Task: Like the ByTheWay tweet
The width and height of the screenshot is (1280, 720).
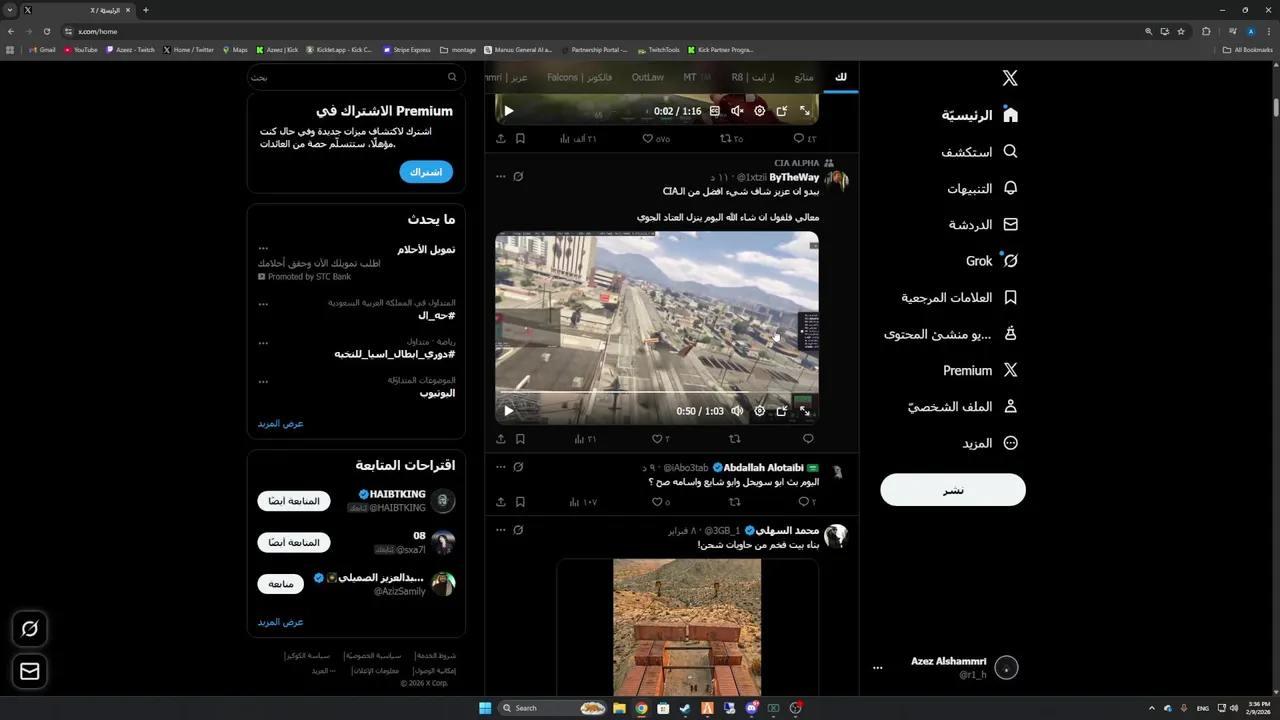Action: click(x=661, y=439)
